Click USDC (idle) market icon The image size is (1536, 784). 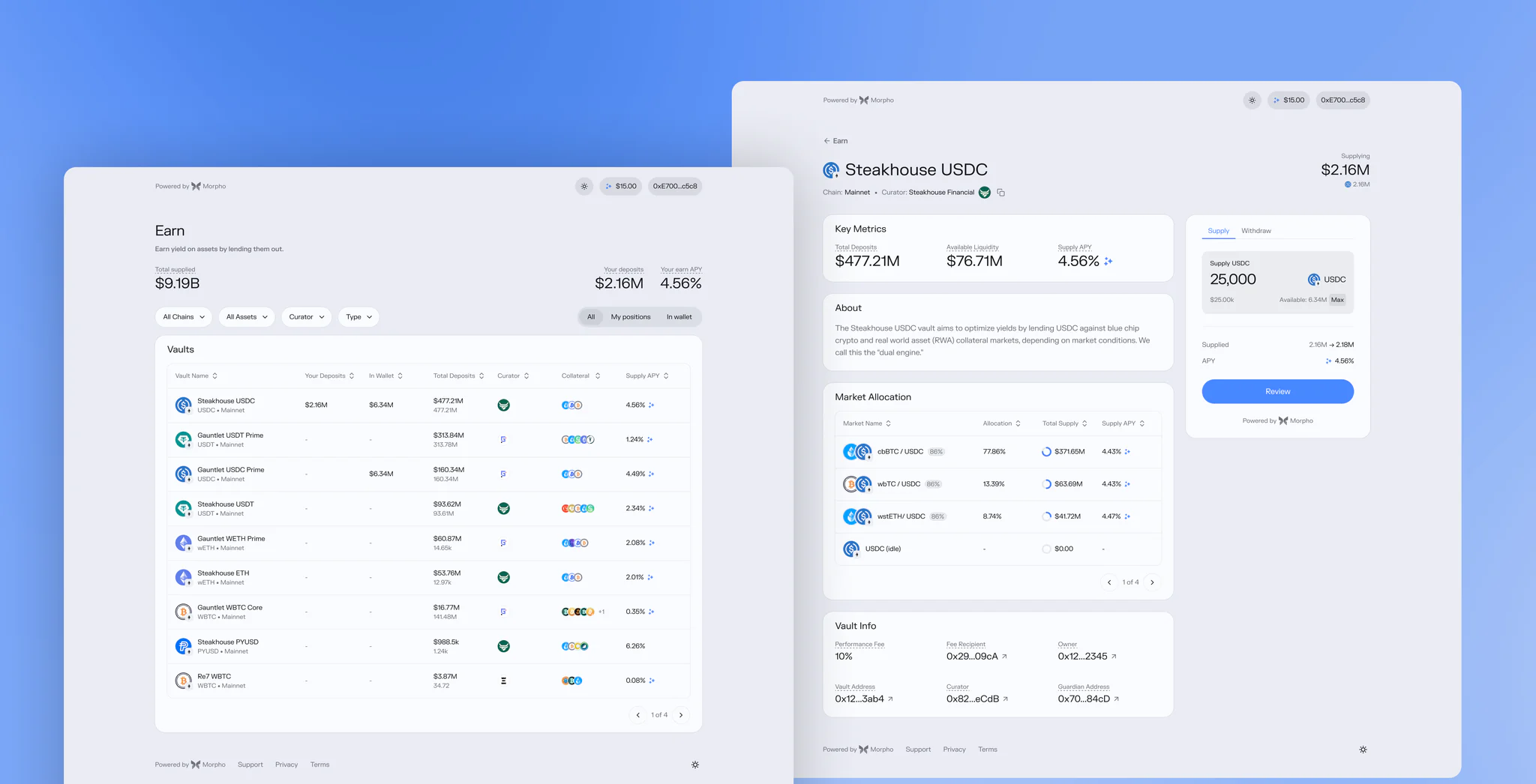click(851, 549)
